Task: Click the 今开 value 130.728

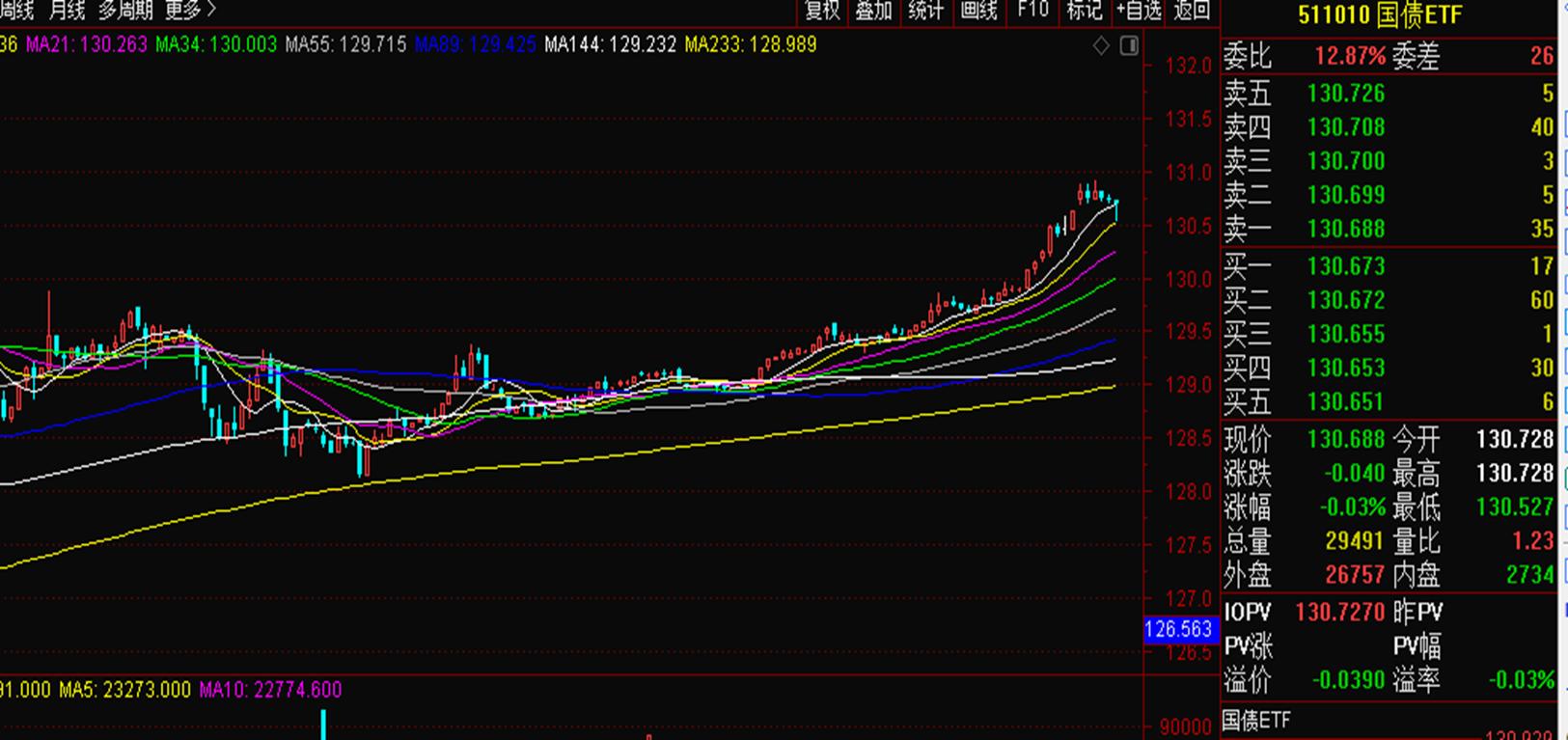Action: (x=1515, y=440)
